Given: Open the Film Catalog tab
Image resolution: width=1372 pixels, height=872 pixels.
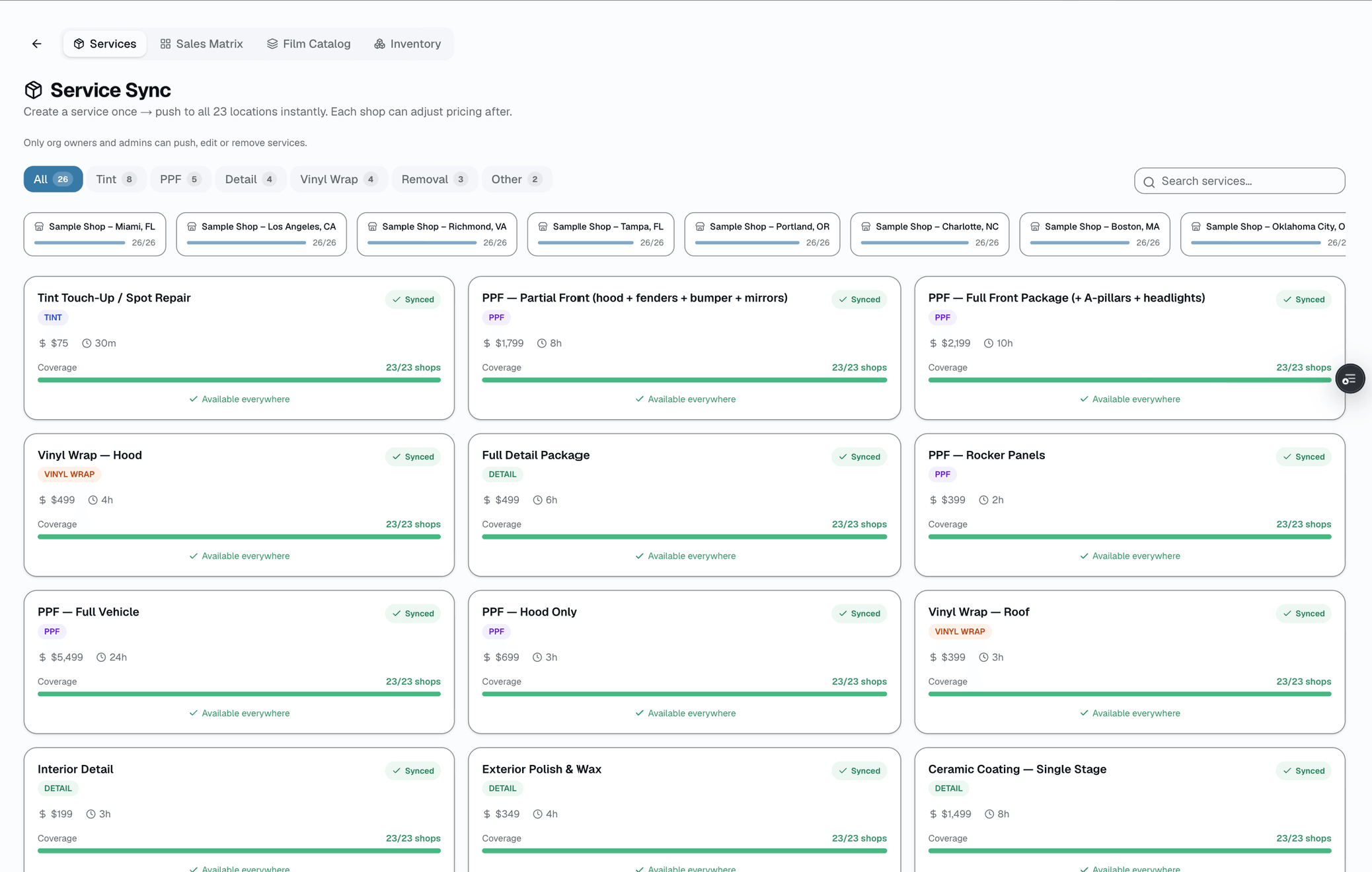Looking at the screenshot, I should click(x=309, y=44).
